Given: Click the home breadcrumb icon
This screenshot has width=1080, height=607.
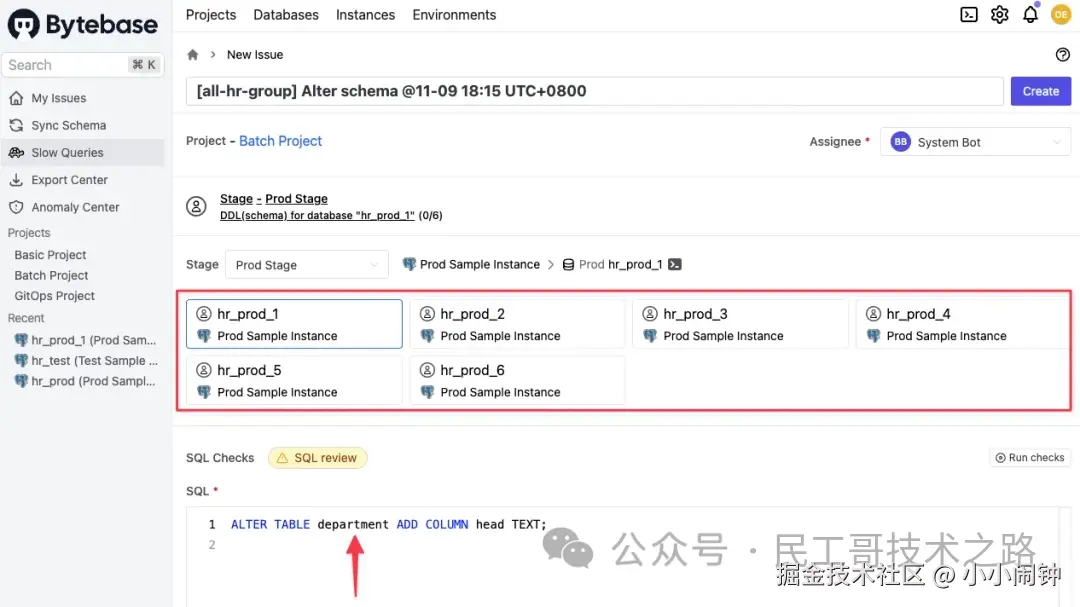Looking at the screenshot, I should tap(193, 54).
